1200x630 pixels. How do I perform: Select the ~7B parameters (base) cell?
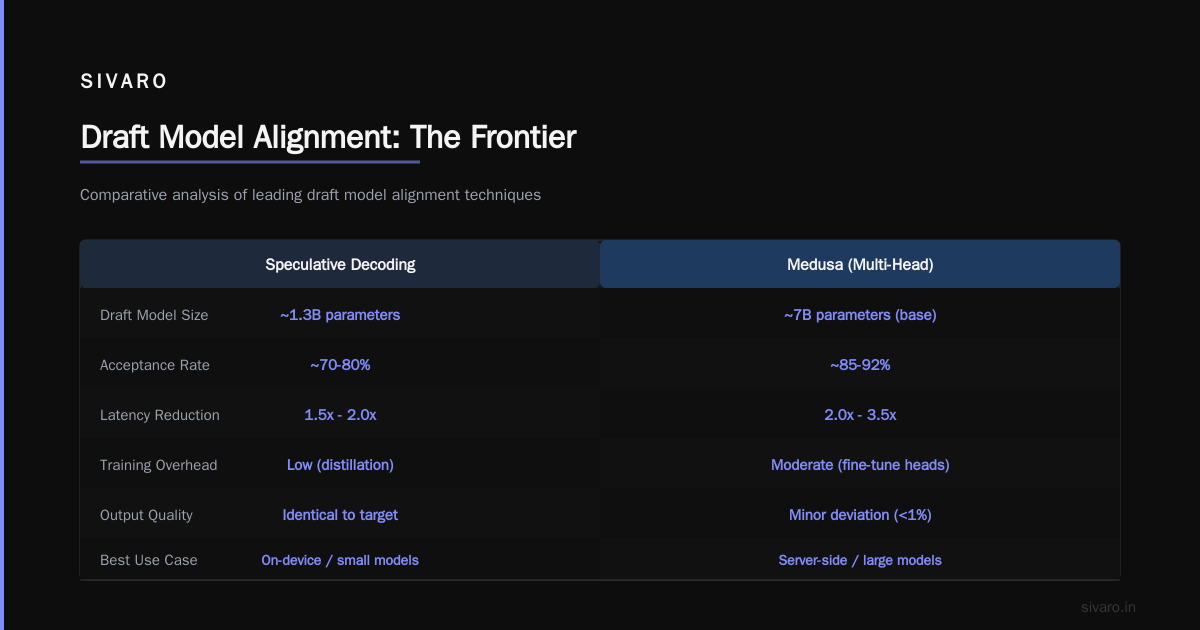point(860,315)
